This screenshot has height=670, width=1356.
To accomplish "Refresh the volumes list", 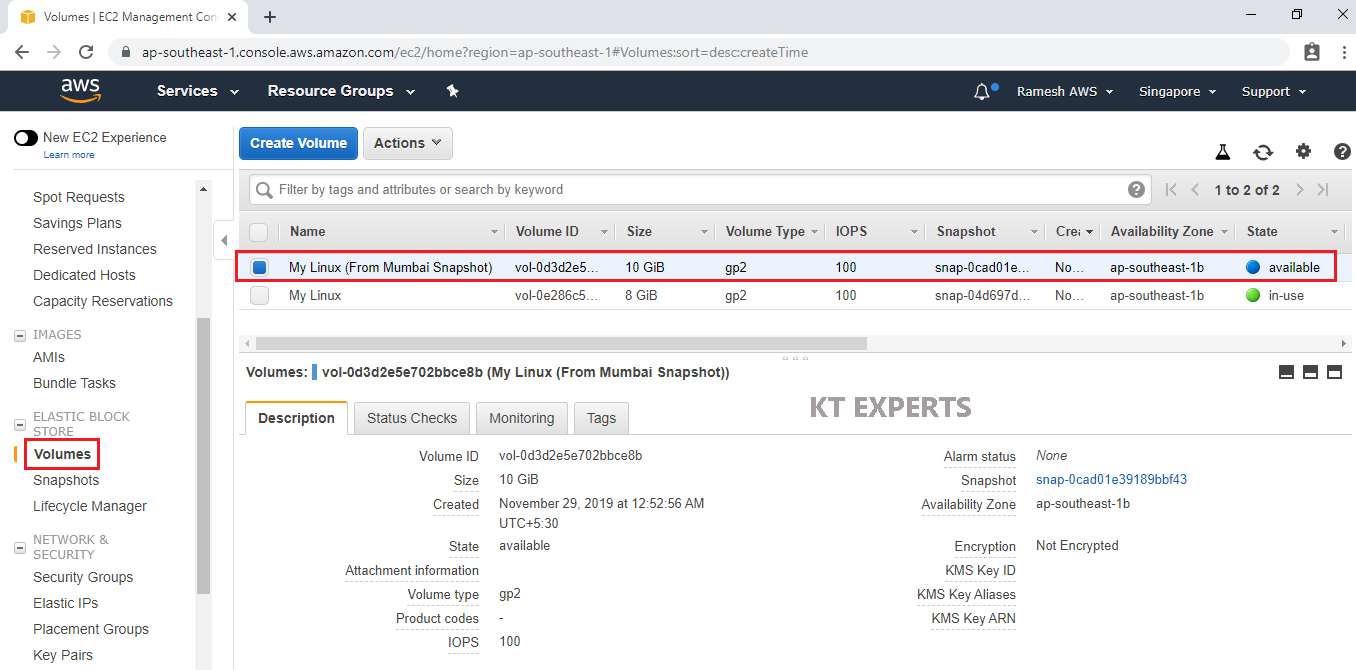I will click(1263, 152).
